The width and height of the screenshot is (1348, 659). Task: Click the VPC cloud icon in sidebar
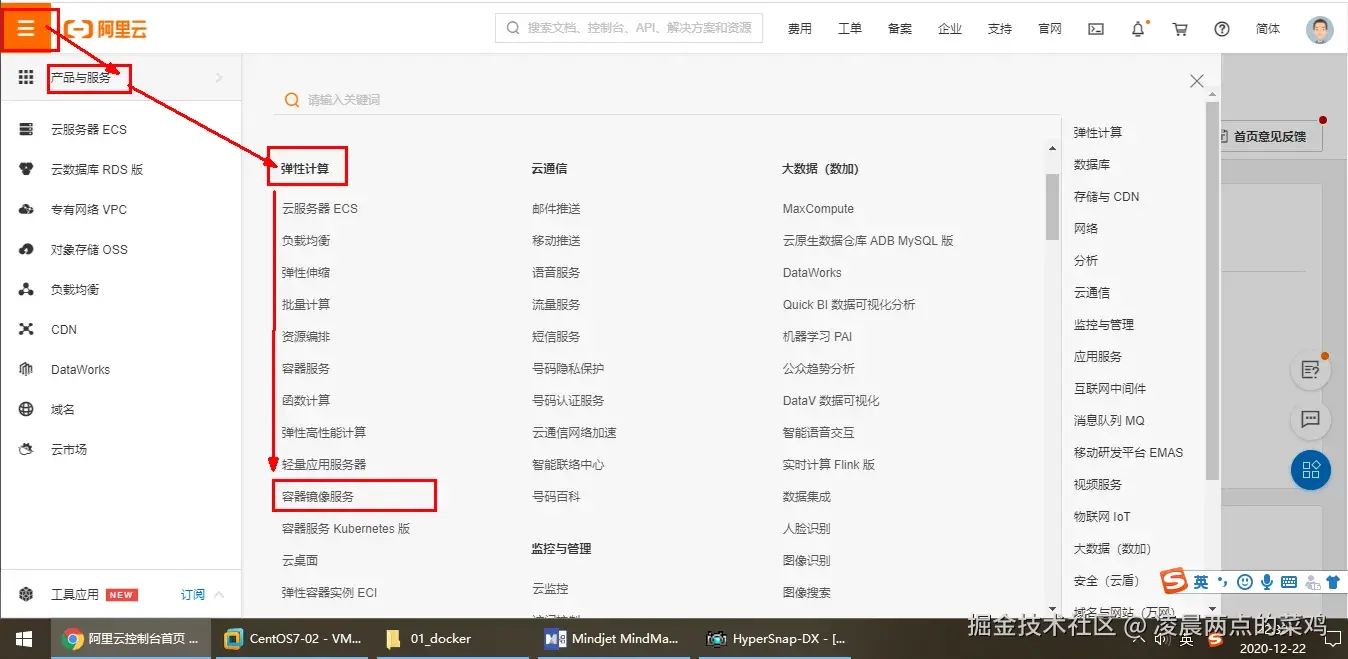(27, 209)
